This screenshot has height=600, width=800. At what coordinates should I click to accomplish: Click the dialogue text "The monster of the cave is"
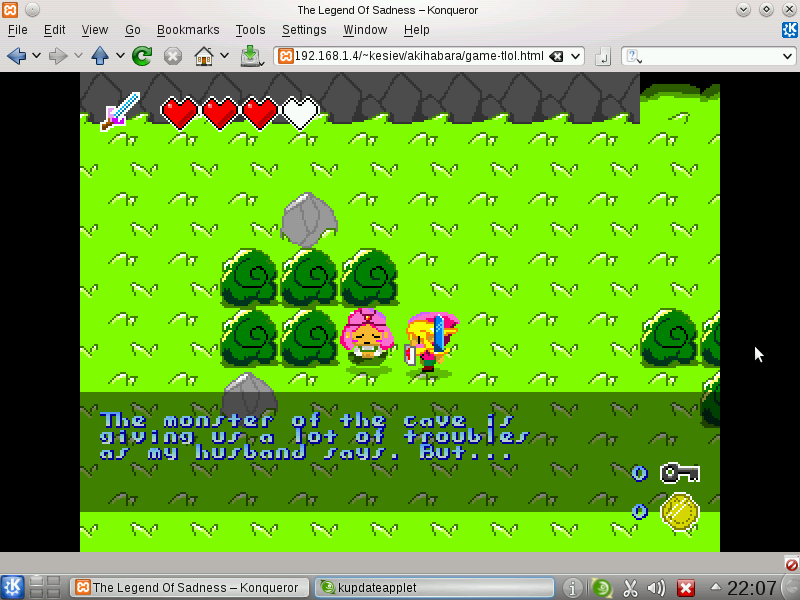[307, 420]
